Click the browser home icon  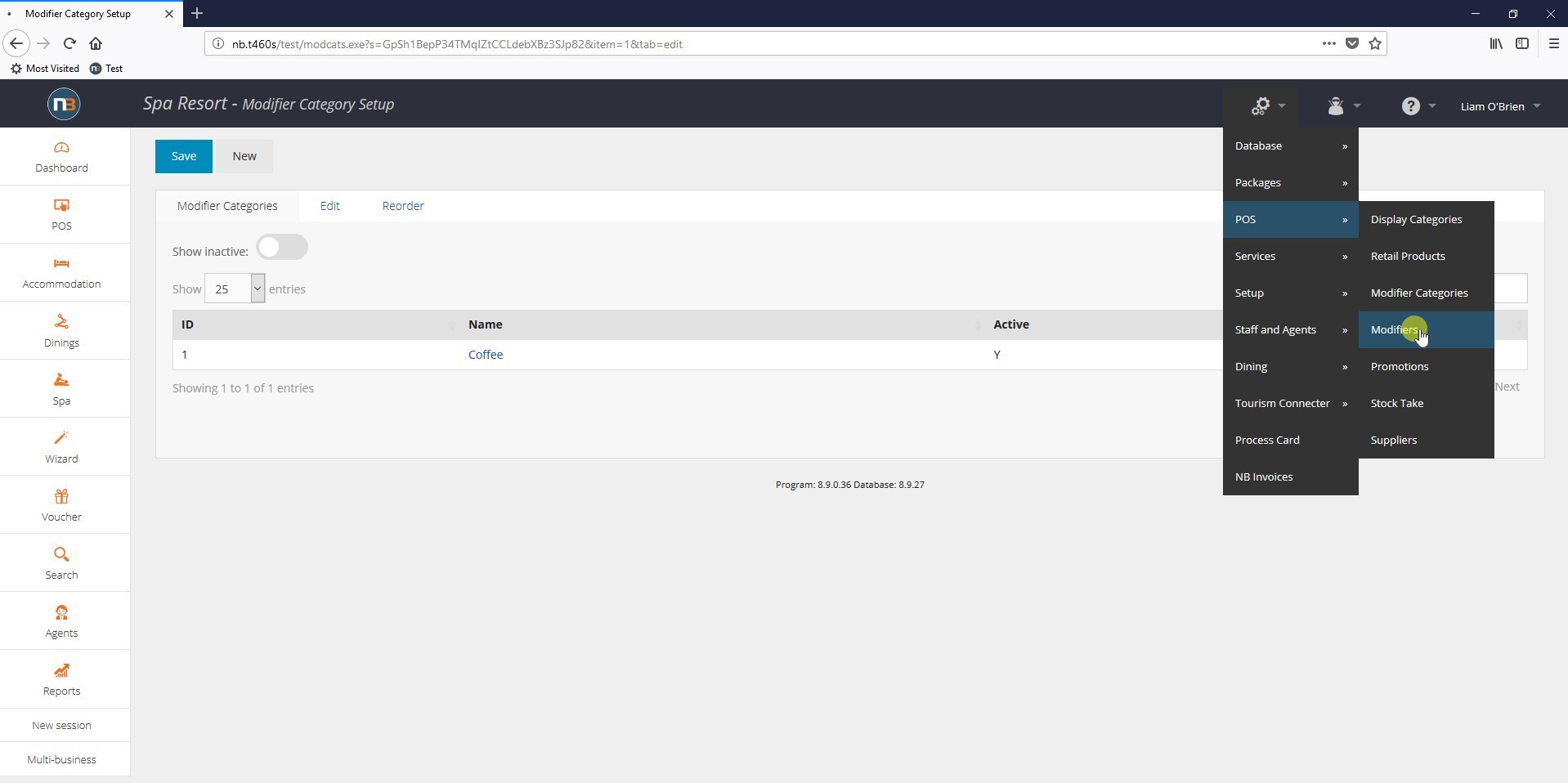coord(96,43)
